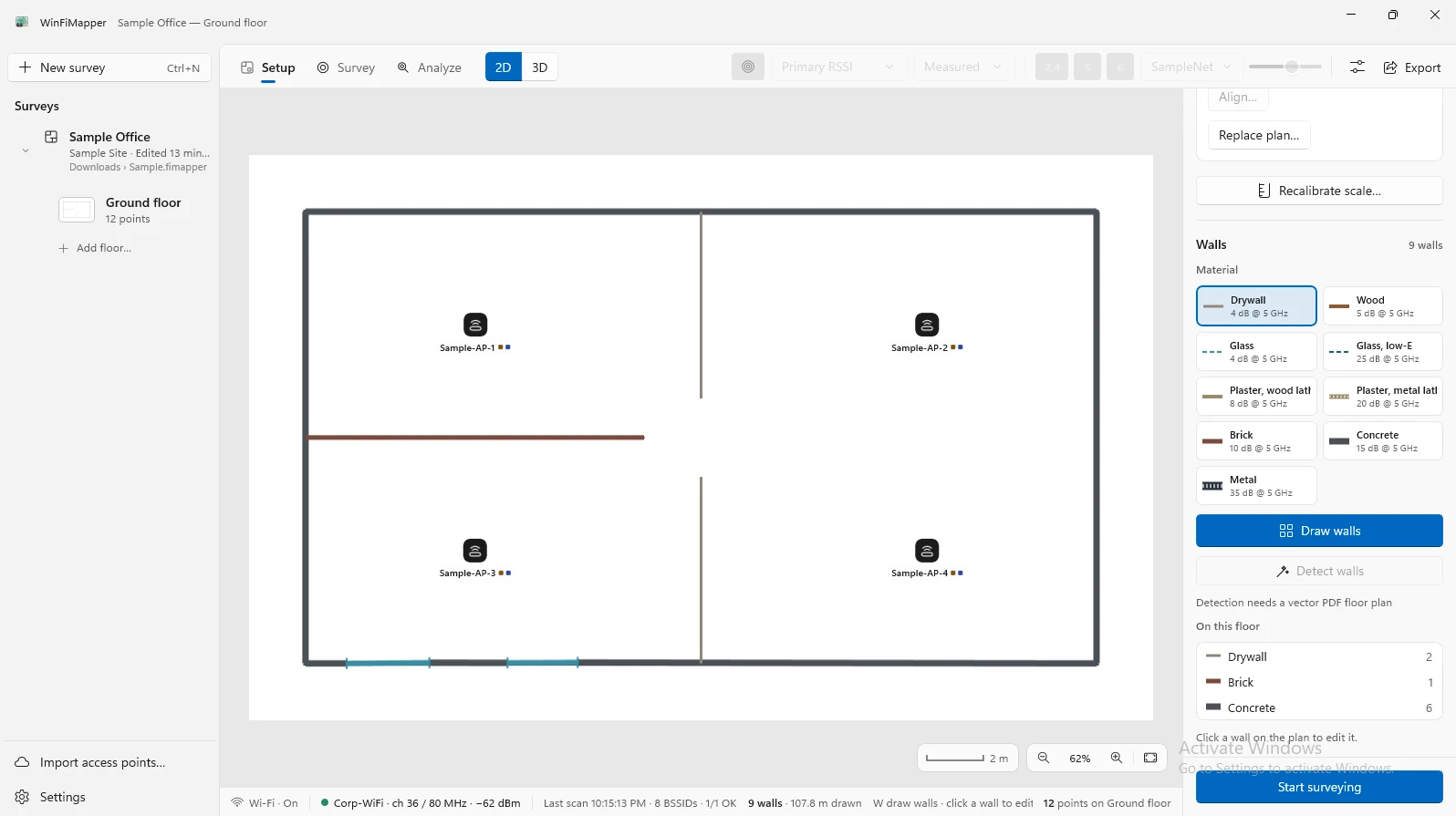
Task: Open the Survey tab
Action: click(x=346, y=67)
